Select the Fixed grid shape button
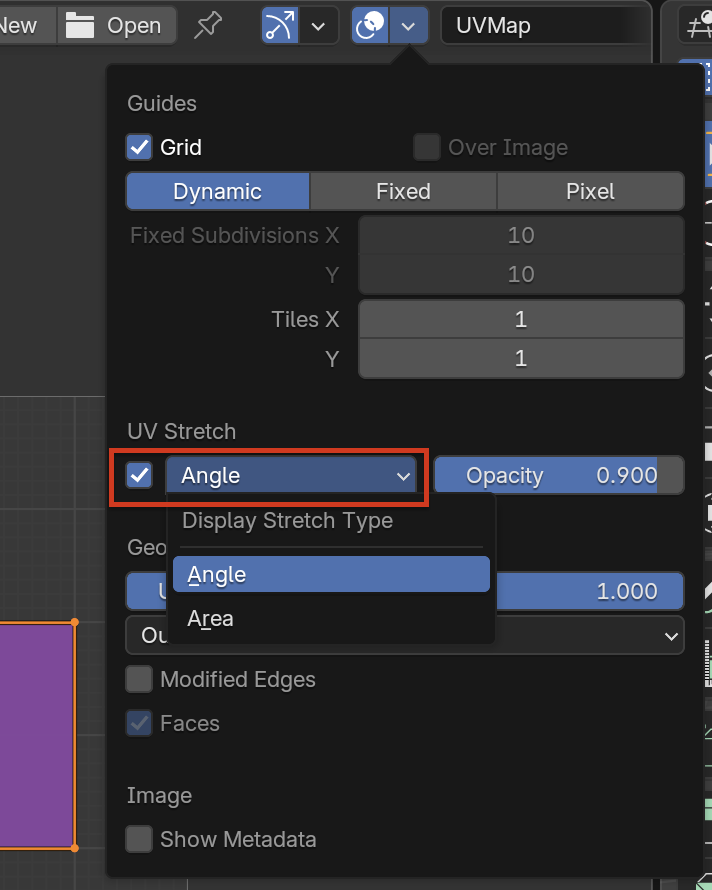This screenshot has height=890, width=712. pos(403,191)
